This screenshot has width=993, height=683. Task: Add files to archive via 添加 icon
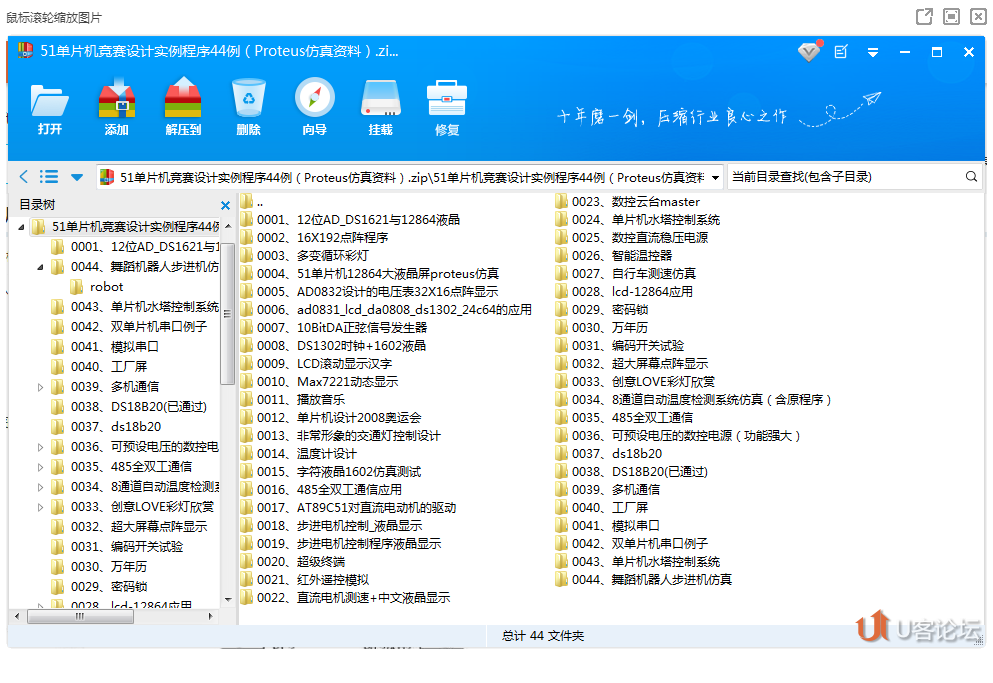click(115, 106)
